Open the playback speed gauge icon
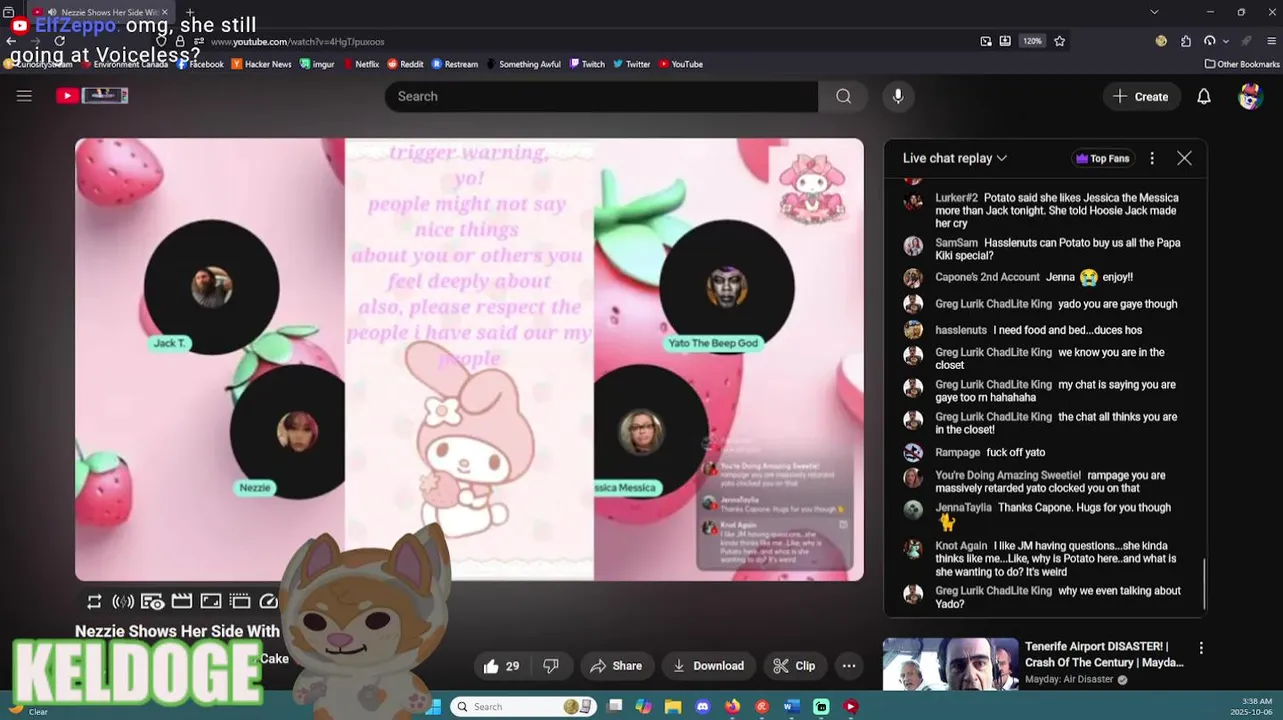 coord(268,601)
